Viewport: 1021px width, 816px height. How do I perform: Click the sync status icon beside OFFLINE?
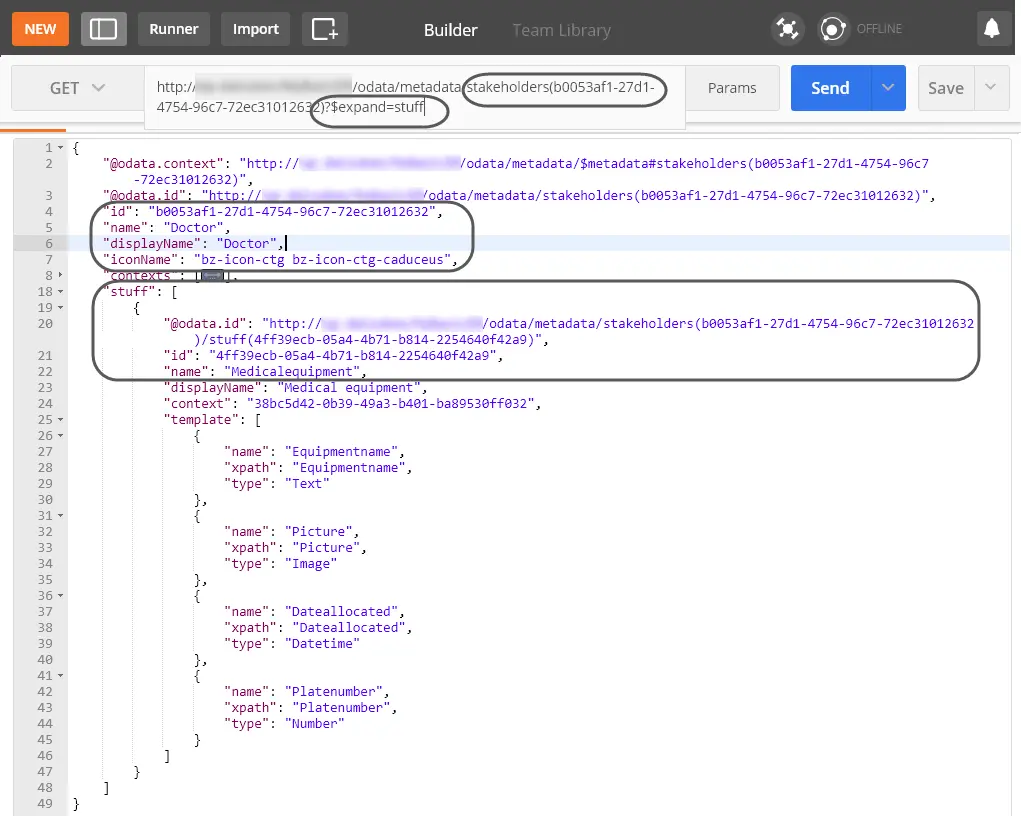(x=833, y=29)
